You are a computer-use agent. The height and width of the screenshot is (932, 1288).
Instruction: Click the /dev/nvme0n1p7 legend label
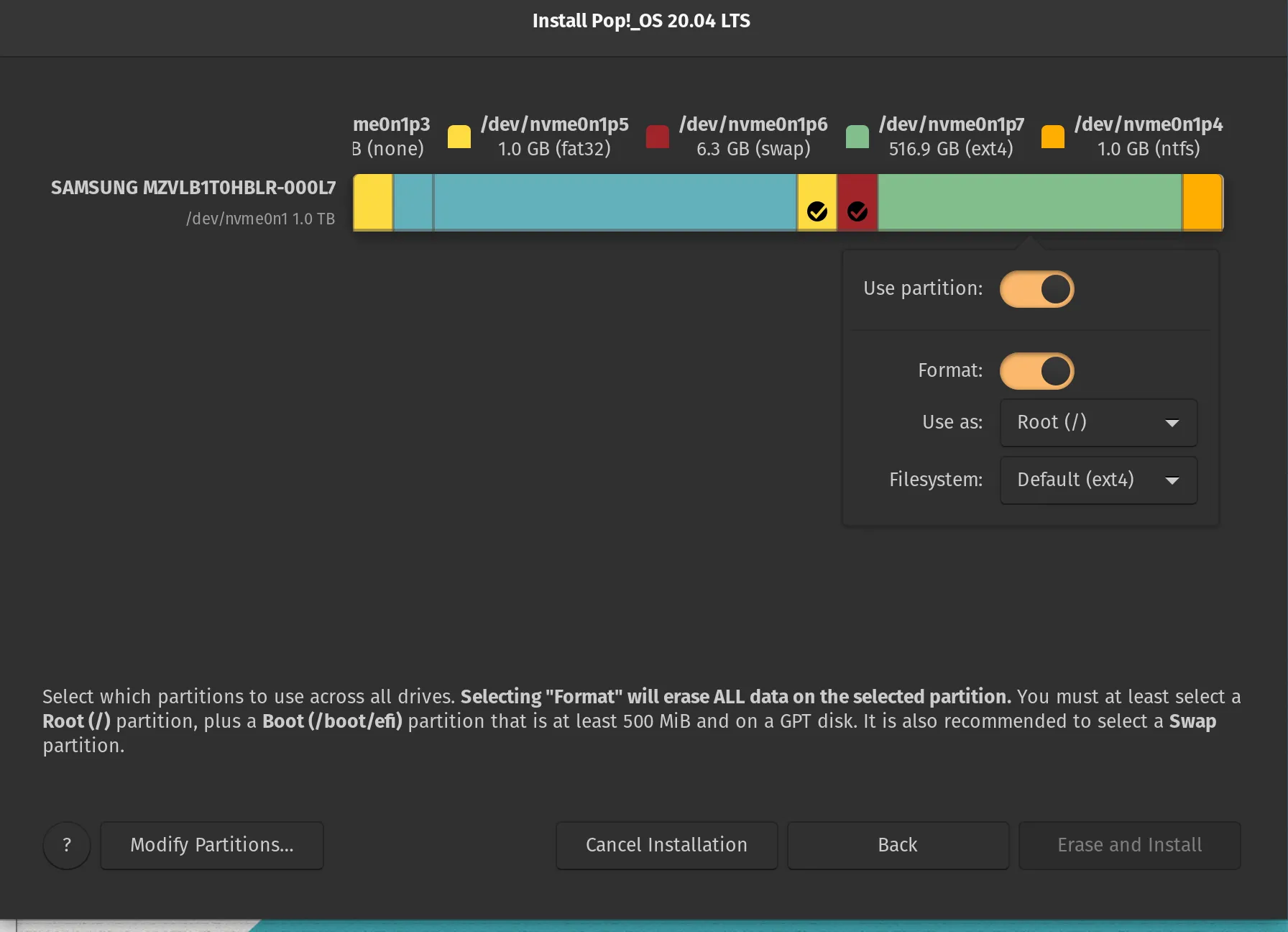click(952, 124)
